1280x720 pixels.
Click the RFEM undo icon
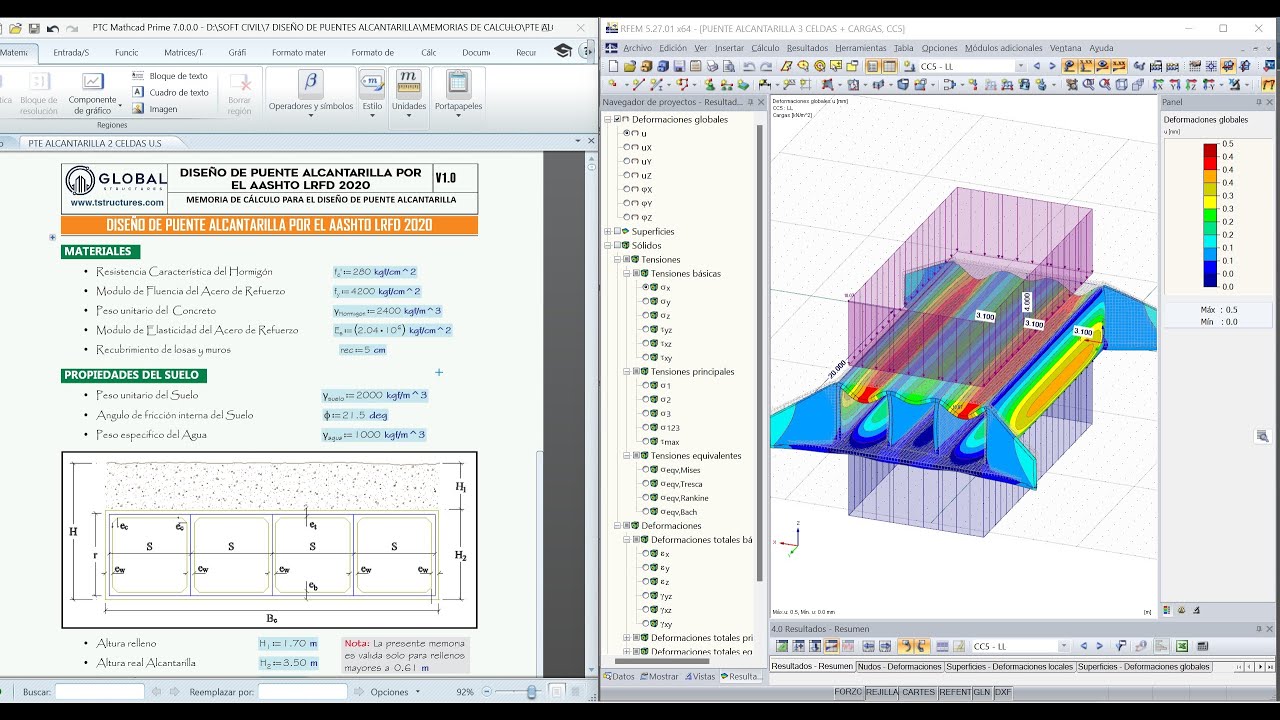[x=748, y=66]
